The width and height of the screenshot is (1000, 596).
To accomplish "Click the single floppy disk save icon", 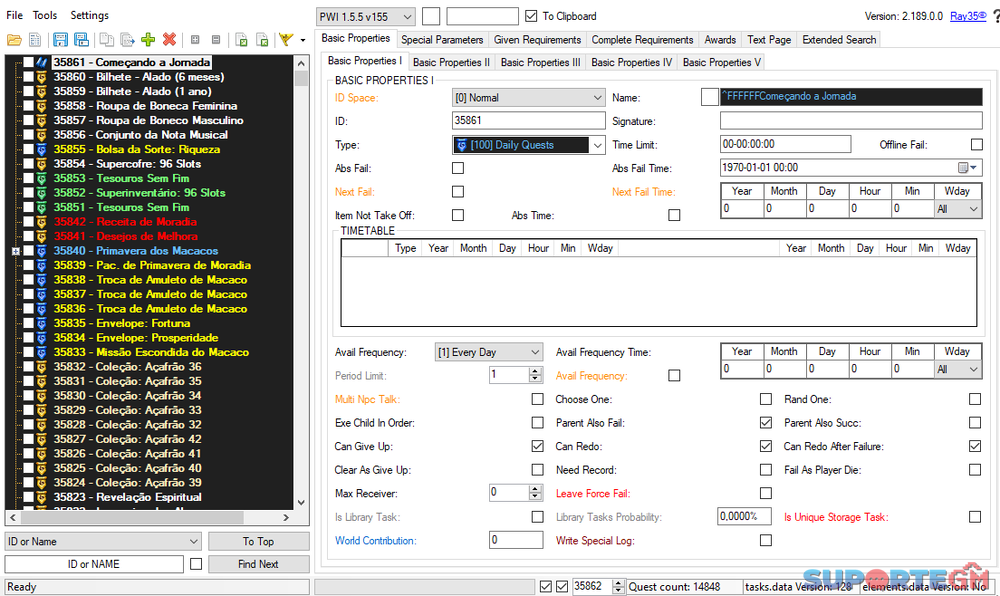I will [x=60, y=40].
